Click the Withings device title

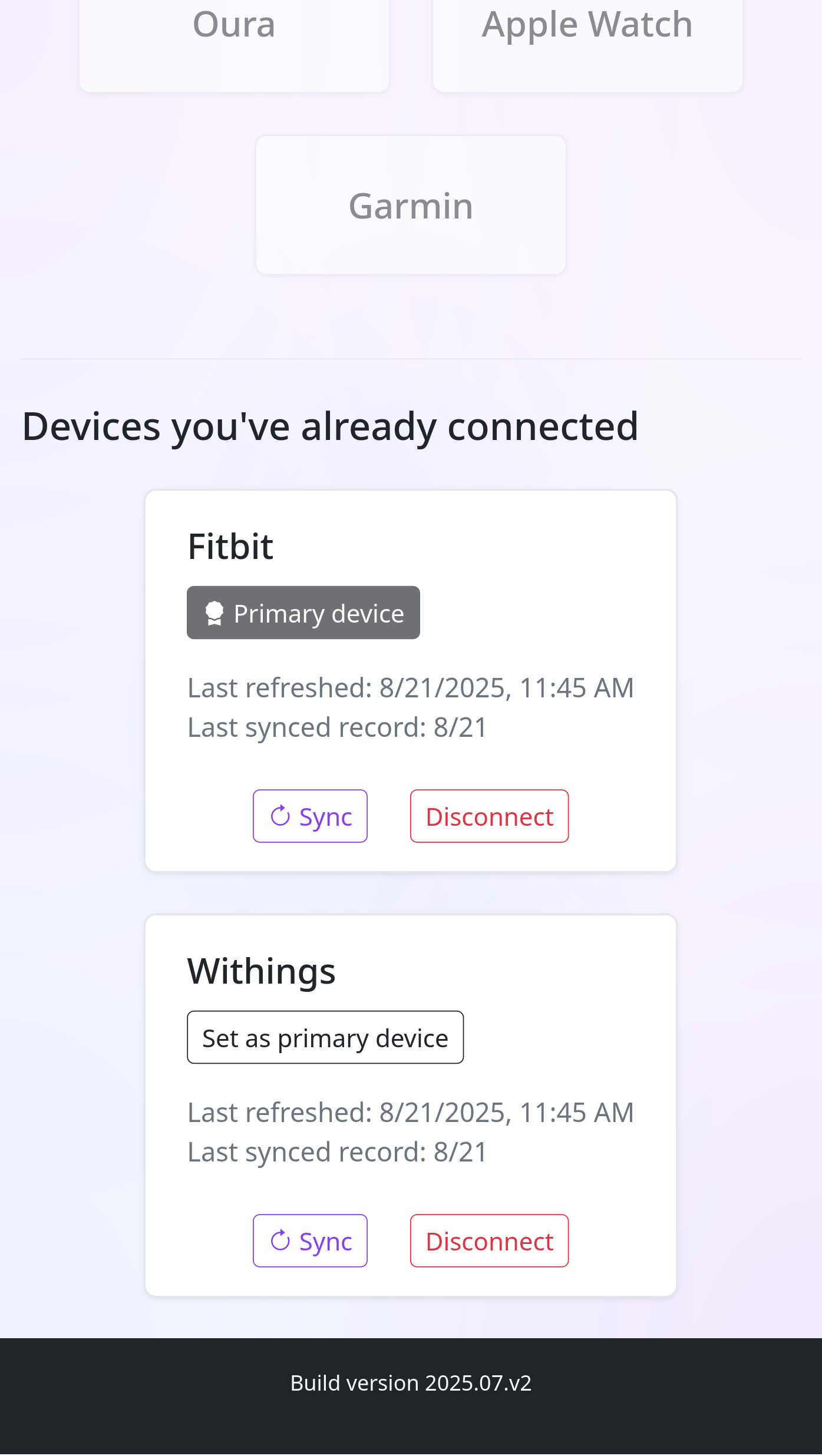pyautogui.click(x=262, y=971)
